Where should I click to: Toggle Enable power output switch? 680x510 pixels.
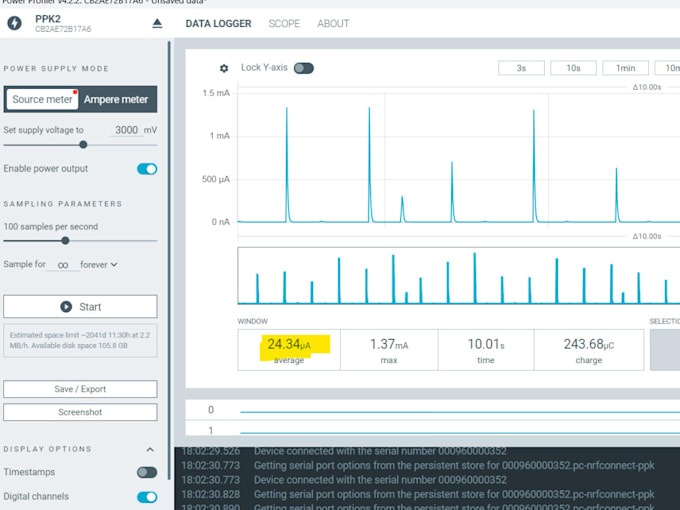point(147,169)
